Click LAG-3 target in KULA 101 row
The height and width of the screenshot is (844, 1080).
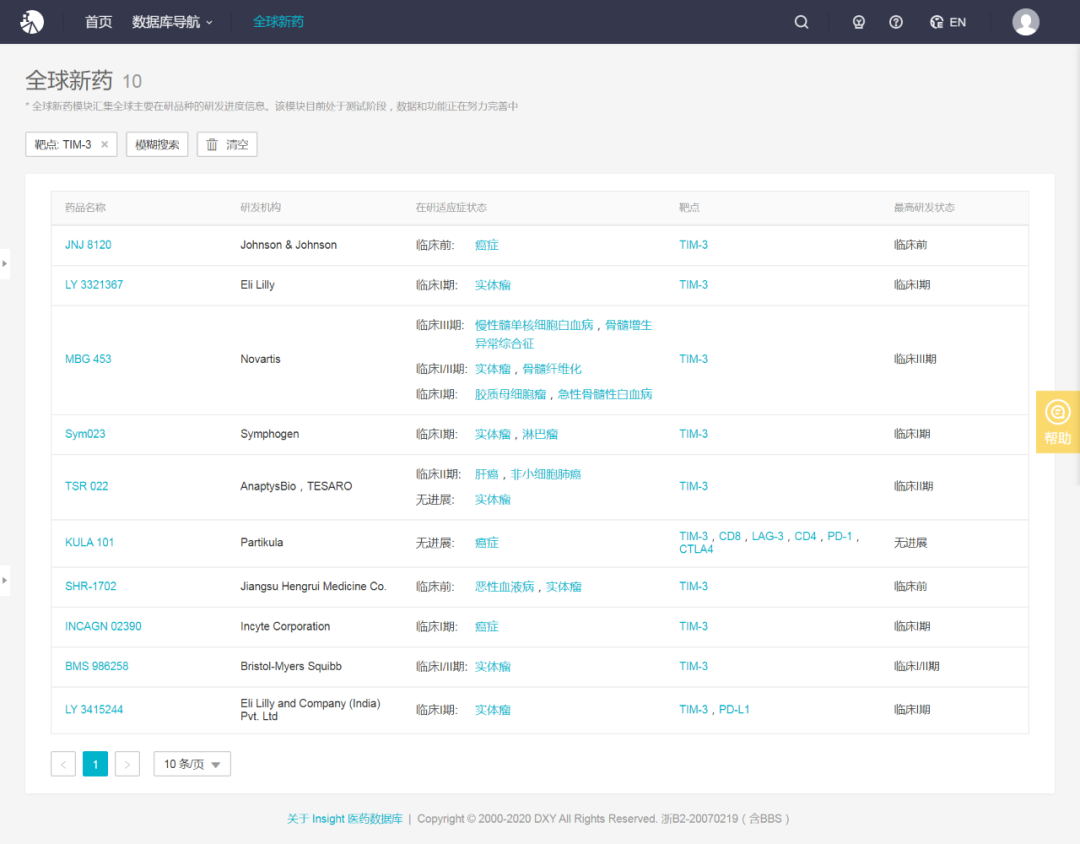tap(767, 537)
